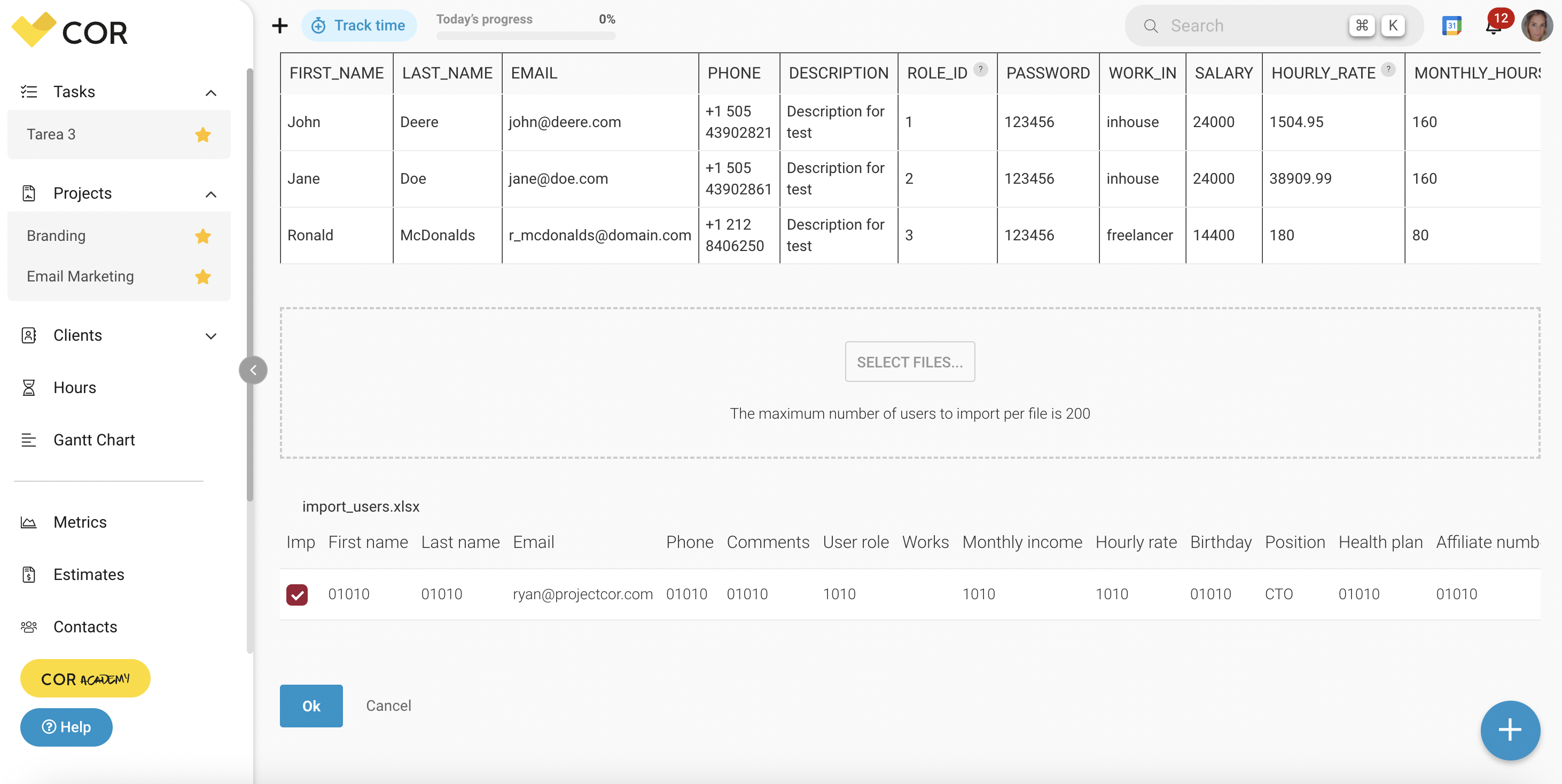The width and height of the screenshot is (1562, 784).
Task: Click the Ok button to confirm import
Action: [311, 705]
